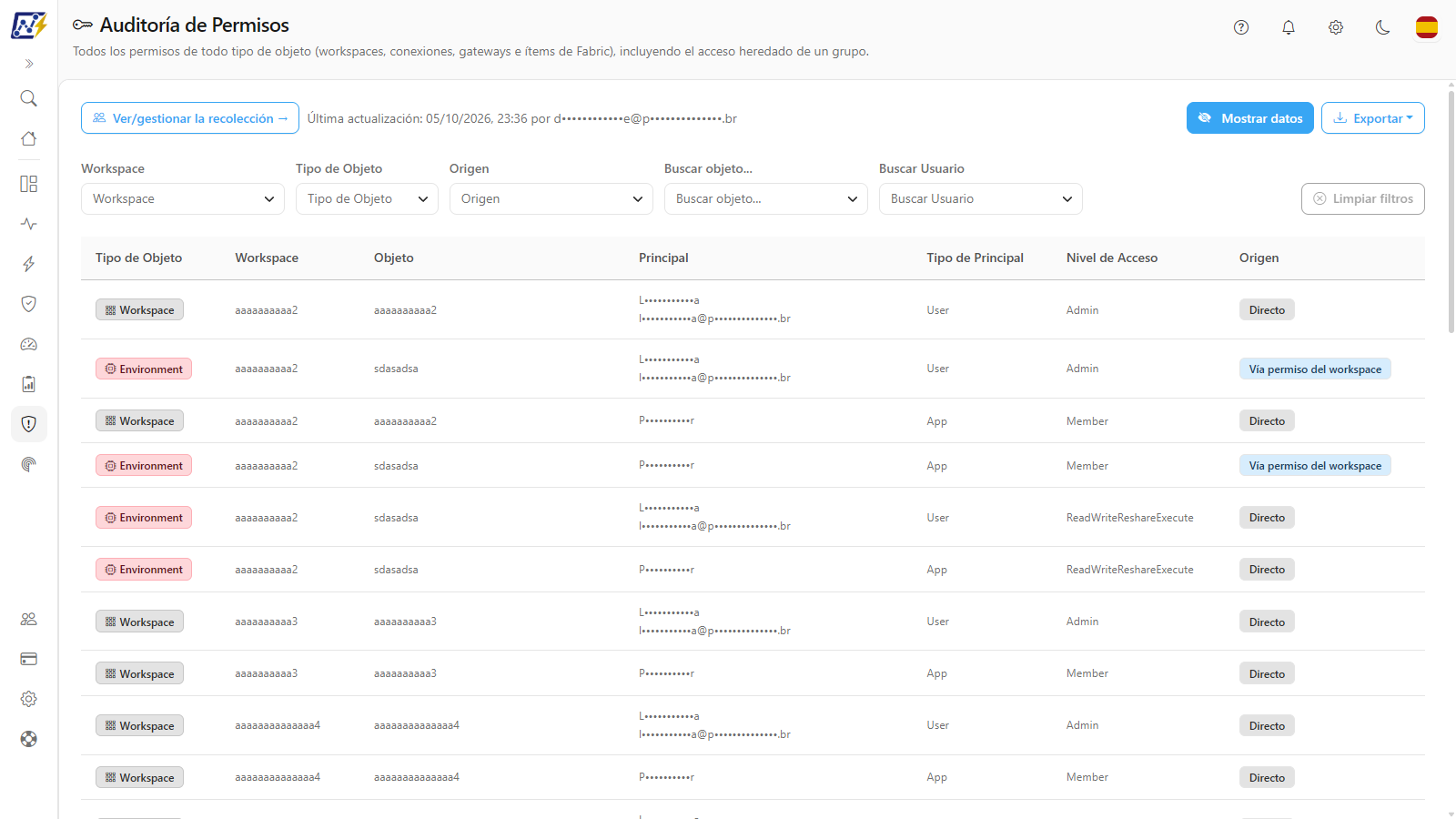The width and height of the screenshot is (1456, 819).
Task: Open the help question mark icon
Action: (x=1241, y=27)
